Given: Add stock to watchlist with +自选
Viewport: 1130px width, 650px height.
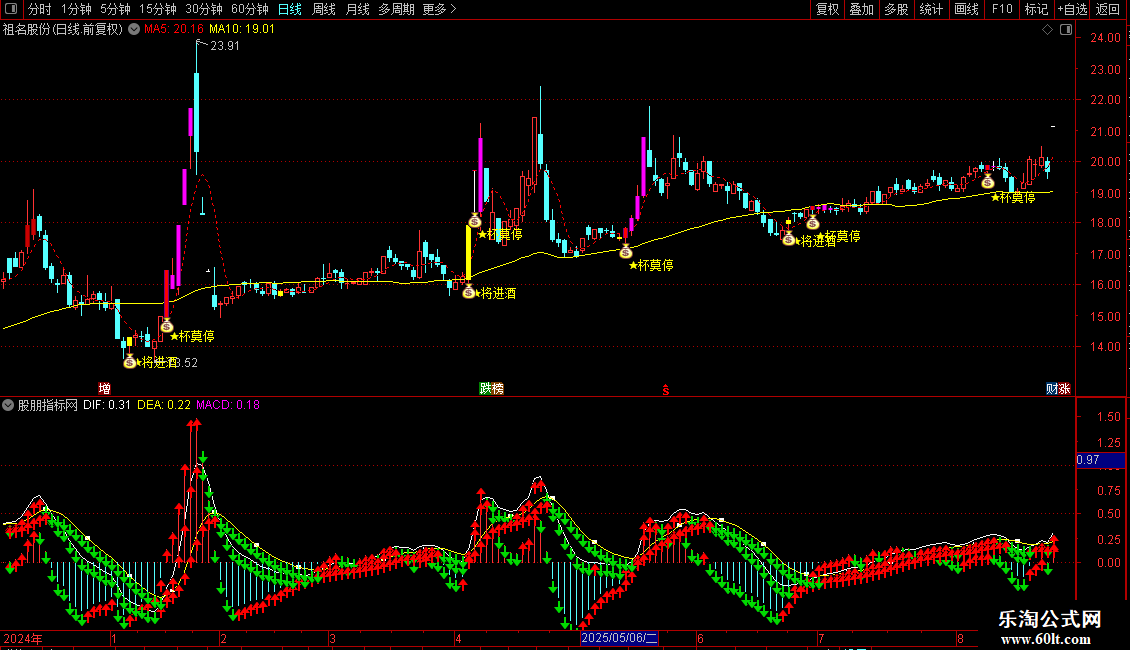Looking at the screenshot, I should [x=1072, y=9].
